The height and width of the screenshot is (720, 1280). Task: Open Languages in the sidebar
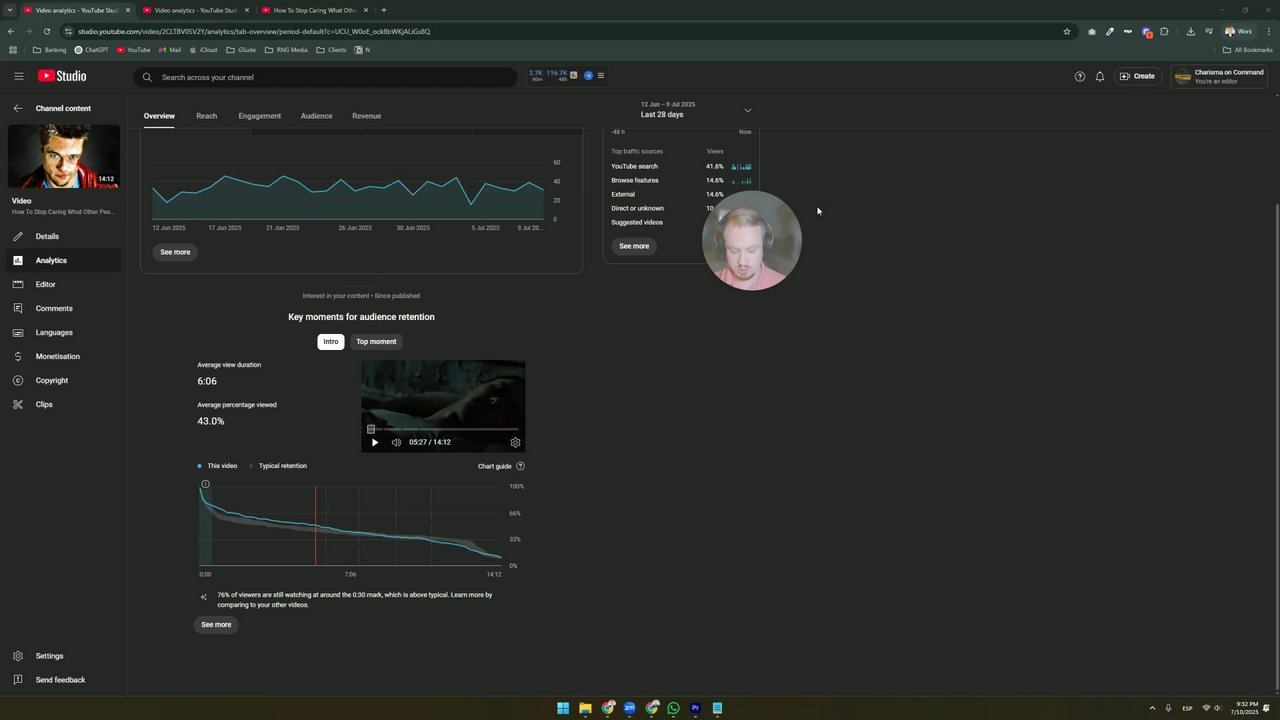click(63, 333)
